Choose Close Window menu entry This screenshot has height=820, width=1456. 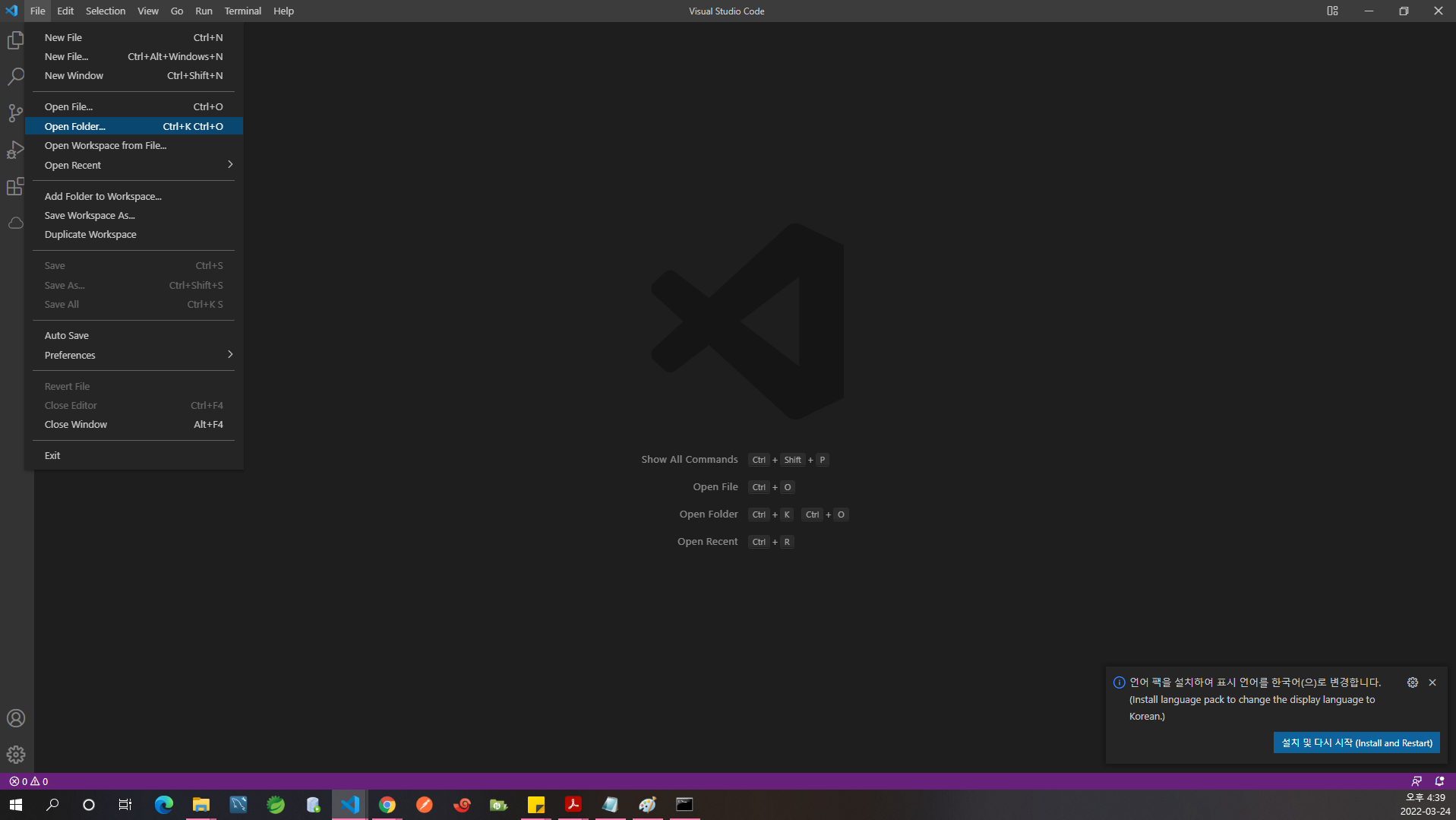coord(134,424)
